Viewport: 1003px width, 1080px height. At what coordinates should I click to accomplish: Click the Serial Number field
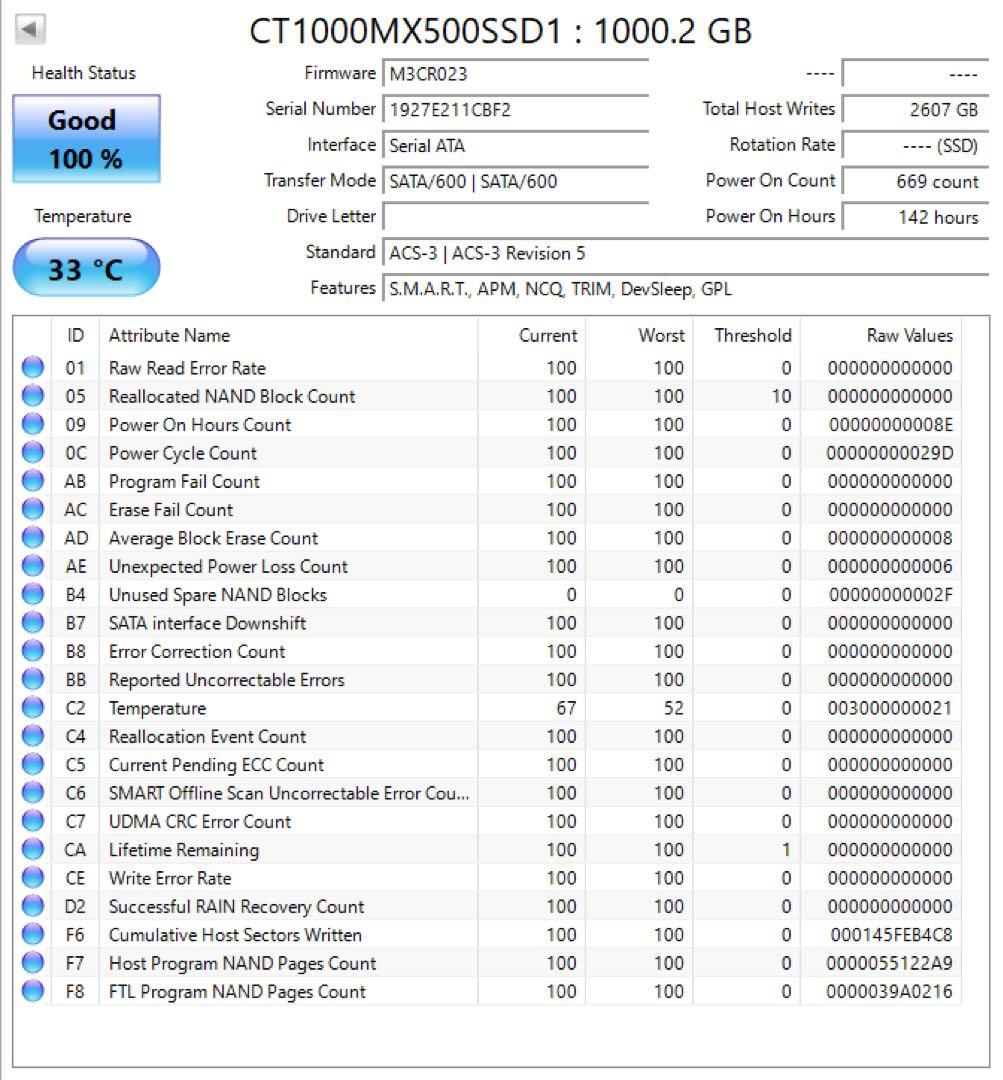[x=515, y=109]
